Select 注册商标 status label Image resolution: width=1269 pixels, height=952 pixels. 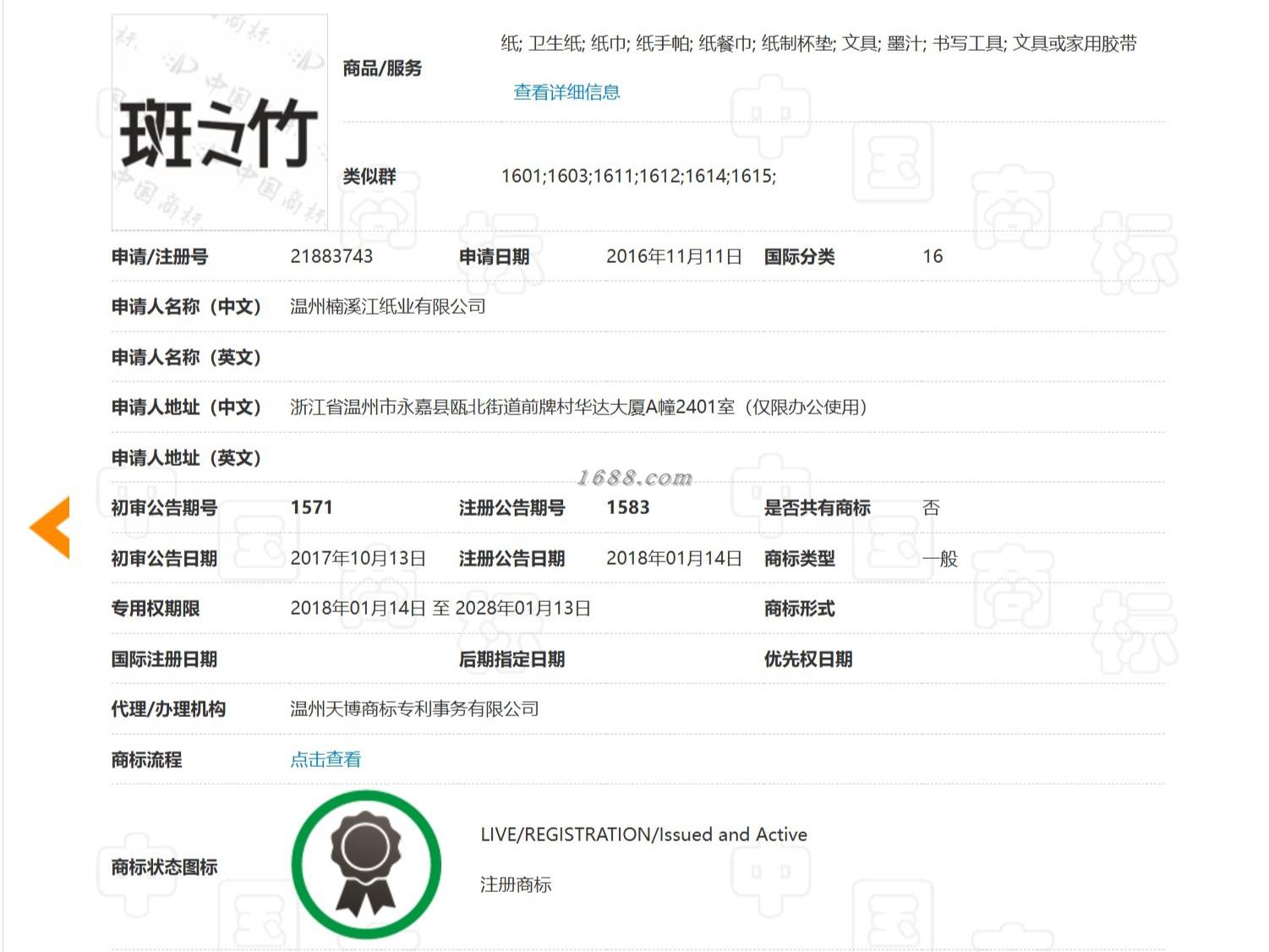pos(516,884)
